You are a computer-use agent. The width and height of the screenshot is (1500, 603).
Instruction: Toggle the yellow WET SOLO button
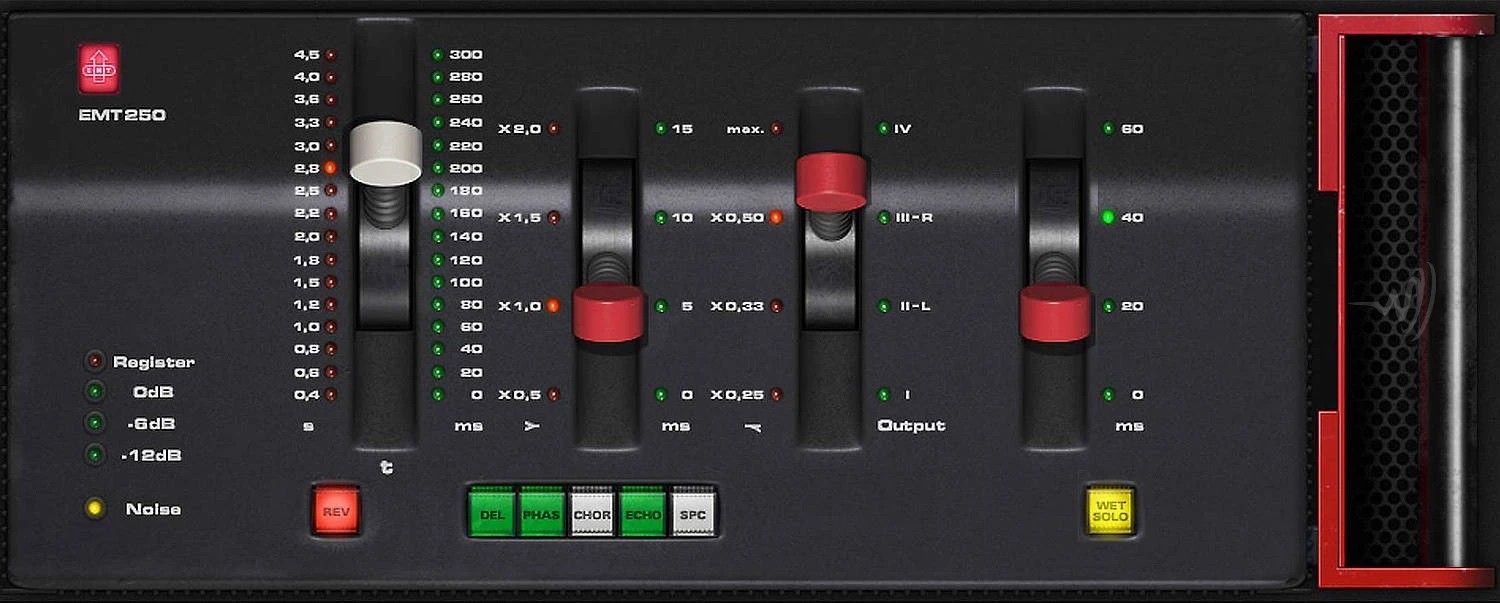[x=1110, y=511]
